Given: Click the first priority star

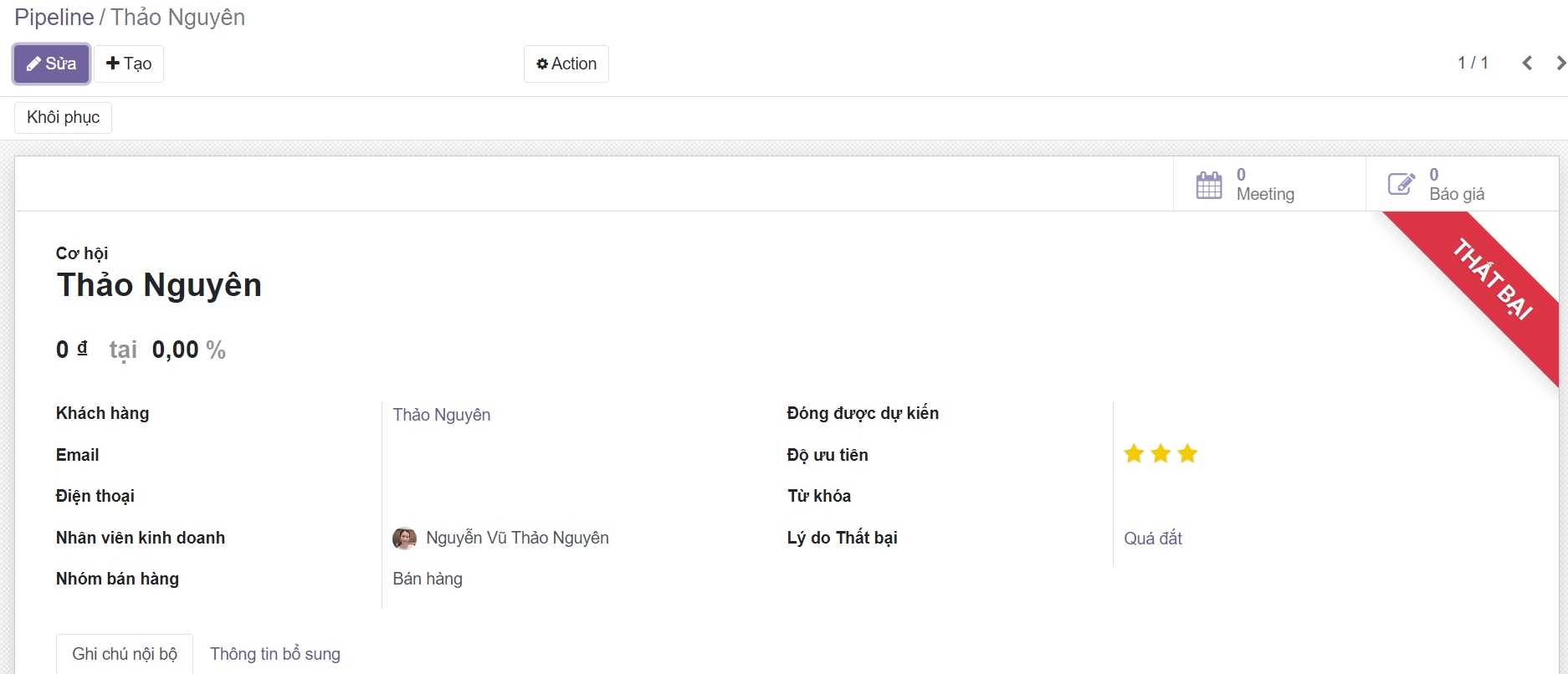Looking at the screenshot, I should point(1134,454).
